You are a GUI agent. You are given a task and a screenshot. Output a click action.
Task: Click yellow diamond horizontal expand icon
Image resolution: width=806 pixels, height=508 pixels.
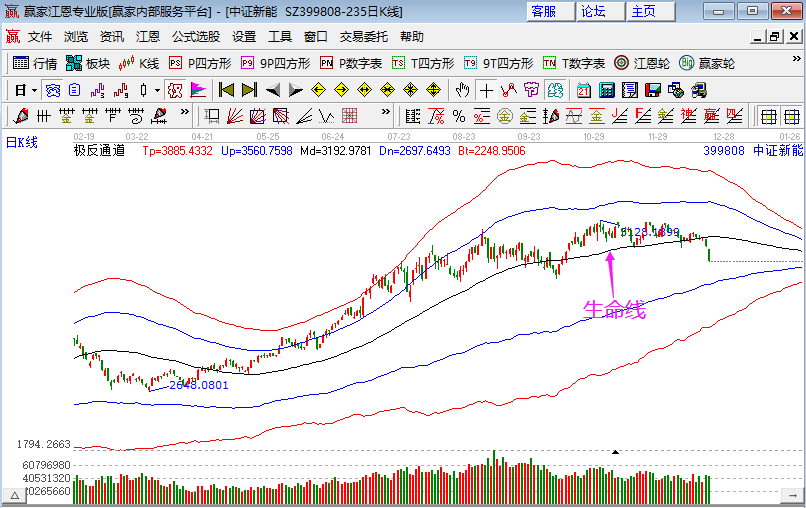[x=364, y=90]
